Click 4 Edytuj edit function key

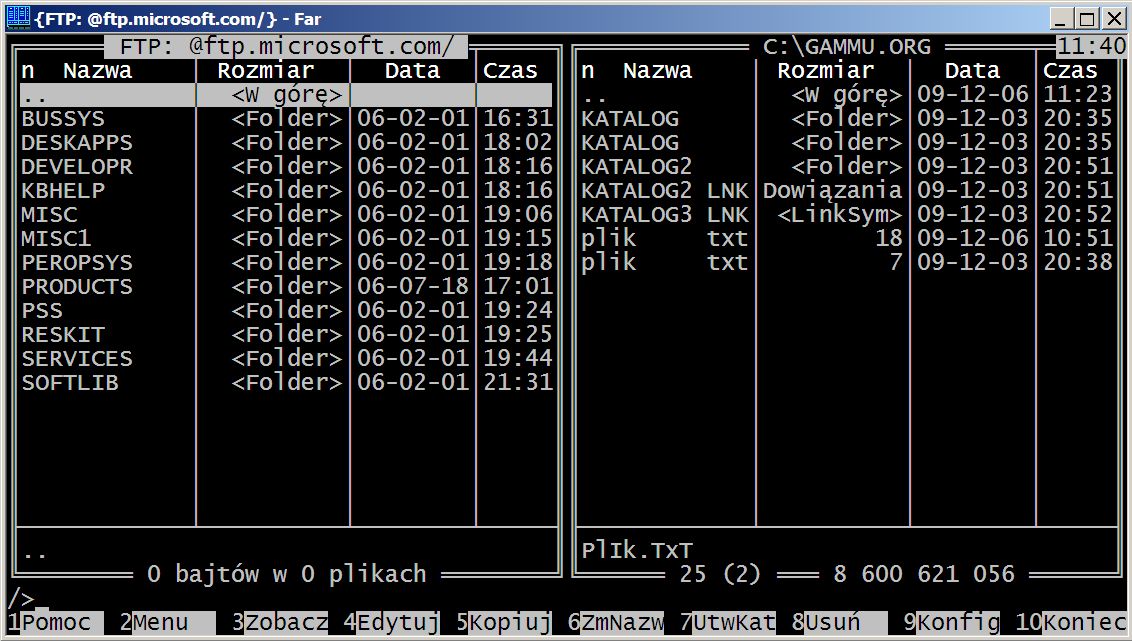click(x=391, y=622)
